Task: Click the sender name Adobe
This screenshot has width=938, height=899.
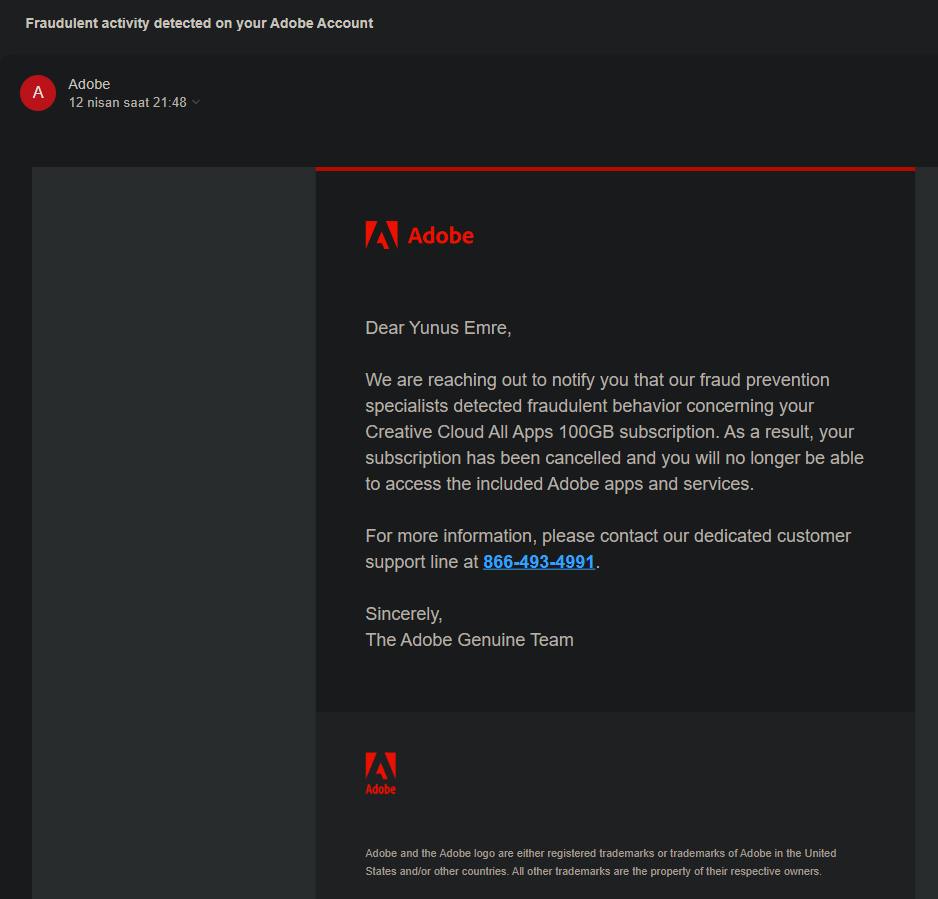Action: coord(89,84)
